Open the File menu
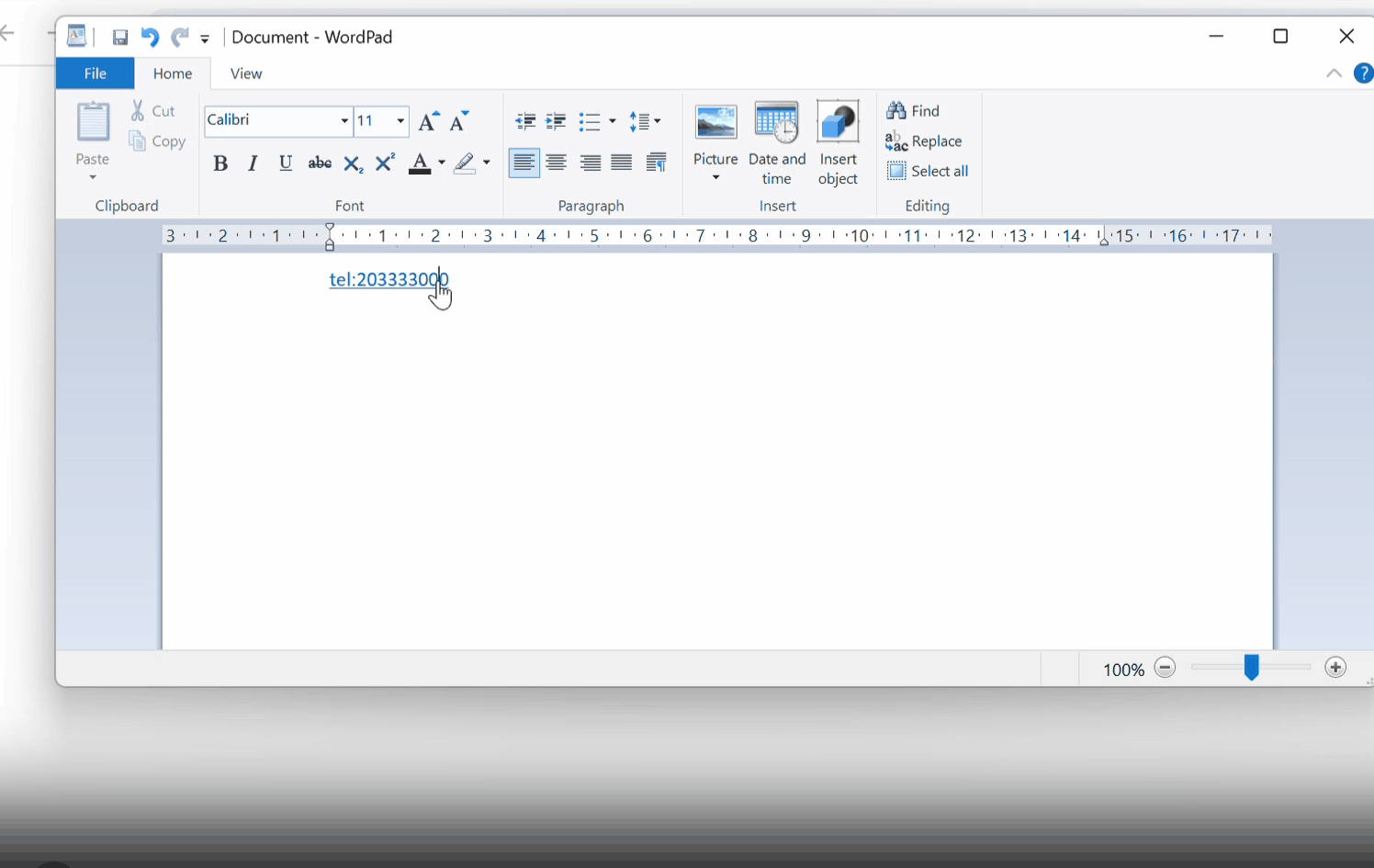 pyautogui.click(x=95, y=73)
